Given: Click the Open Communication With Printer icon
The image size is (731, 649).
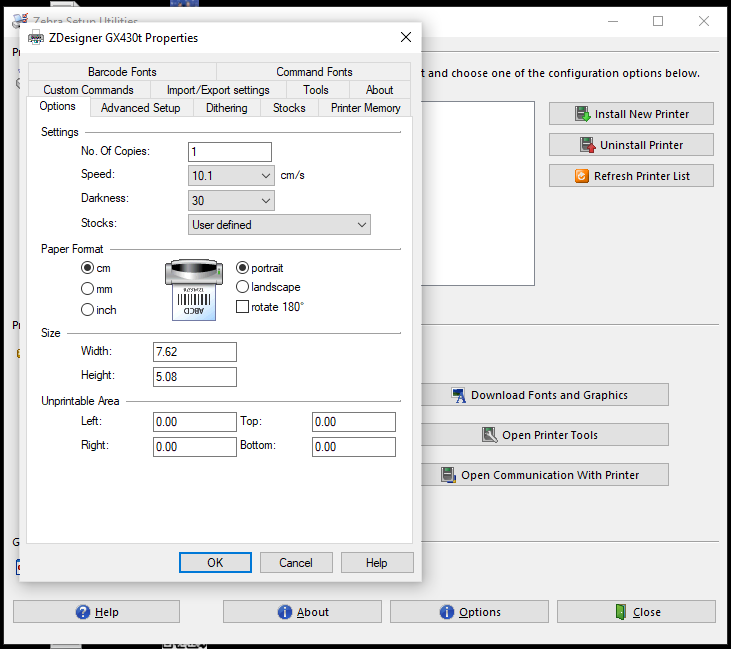Looking at the screenshot, I should coord(449,475).
